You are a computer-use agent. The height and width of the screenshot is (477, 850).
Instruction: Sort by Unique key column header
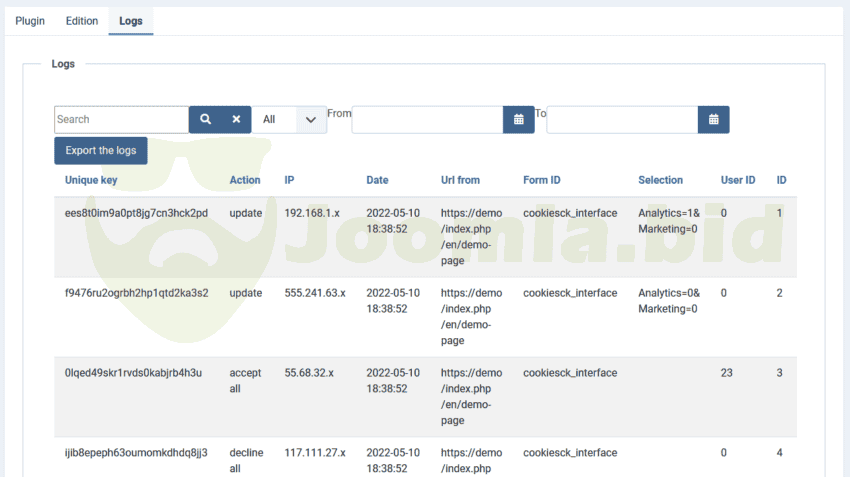click(x=91, y=181)
